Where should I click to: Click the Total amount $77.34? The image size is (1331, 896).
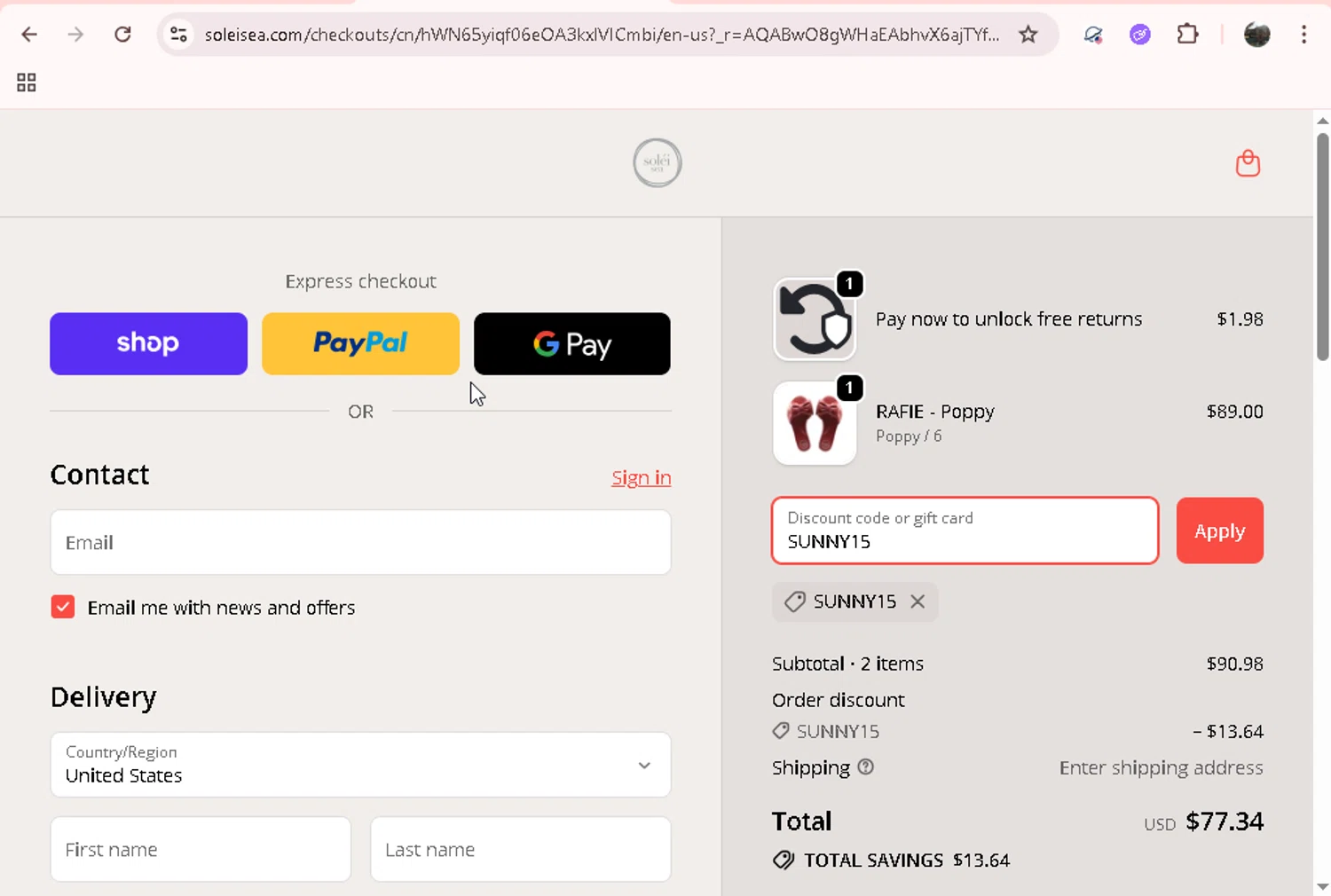coord(1225,821)
